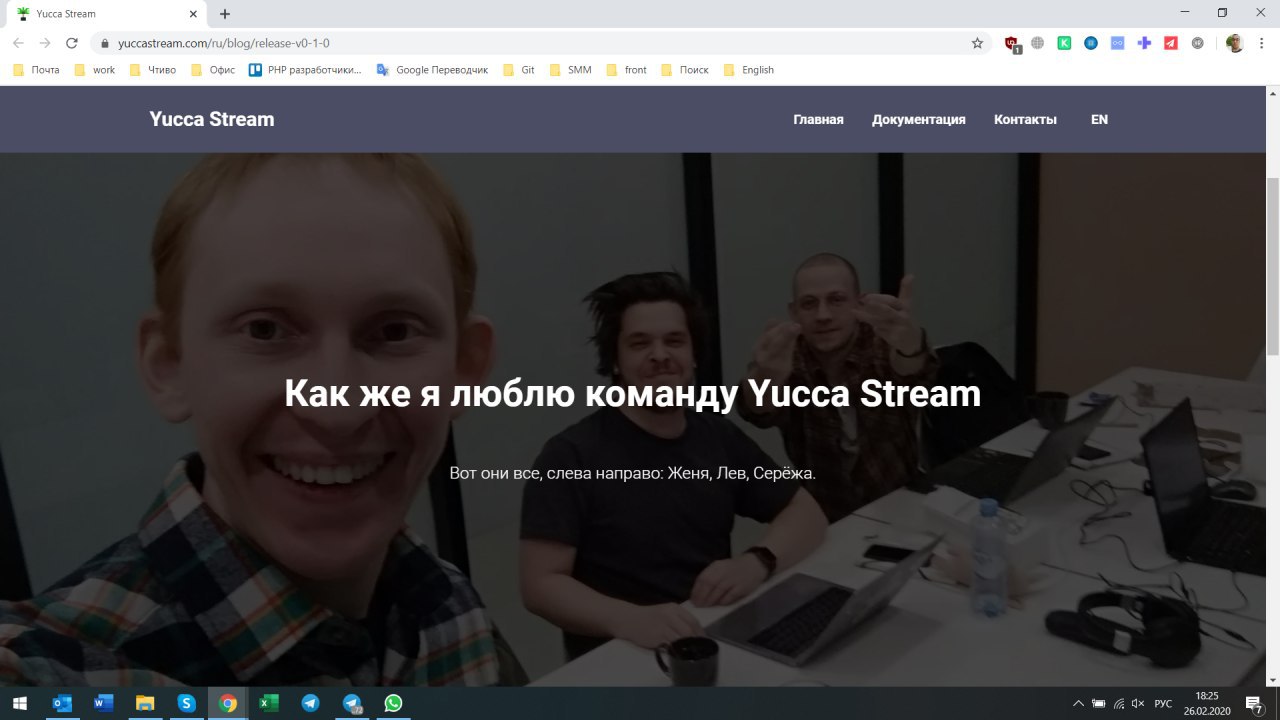The height and width of the screenshot is (720, 1280).
Task: View site info via the padlock icon
Action: pyautogui.click(x=104, y=44)
